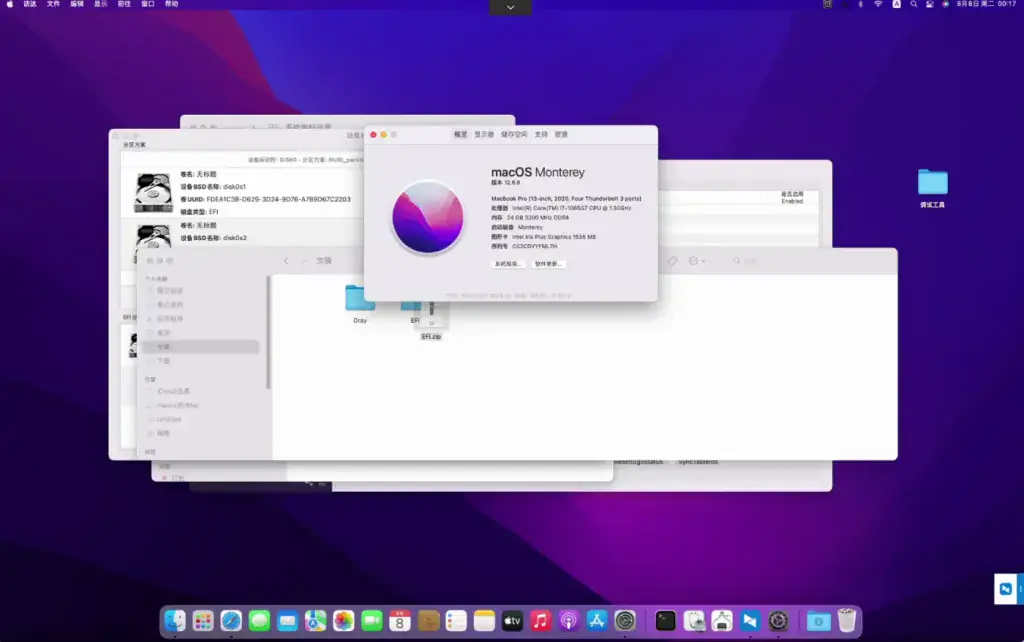Click the Bluetooth menu bar icon
The width and height of the screenshot is (1024, 642).
coord(860,4)
